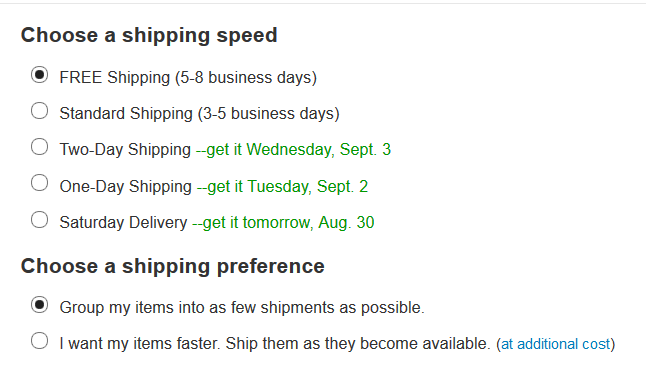The height and width of the screenshot is (391, 646).
Task: Click the green 'get it tomorrow, Aug. 30' text
Action: 283,222
